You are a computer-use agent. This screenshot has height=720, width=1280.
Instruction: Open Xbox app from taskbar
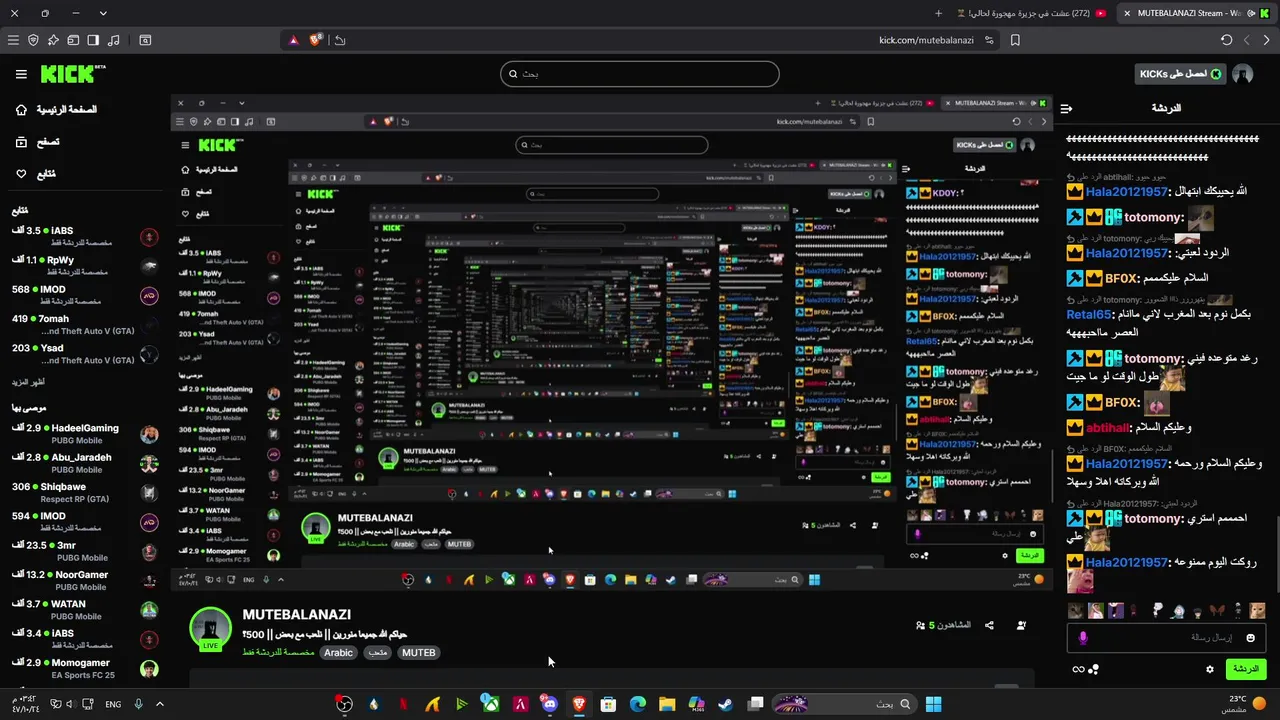[x=491, y=704]
